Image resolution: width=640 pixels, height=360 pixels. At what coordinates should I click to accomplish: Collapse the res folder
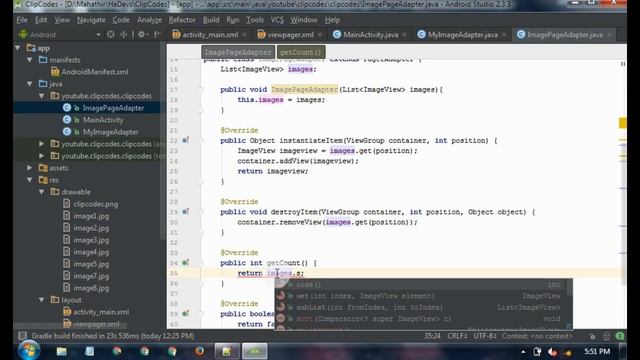pos(30,180)
